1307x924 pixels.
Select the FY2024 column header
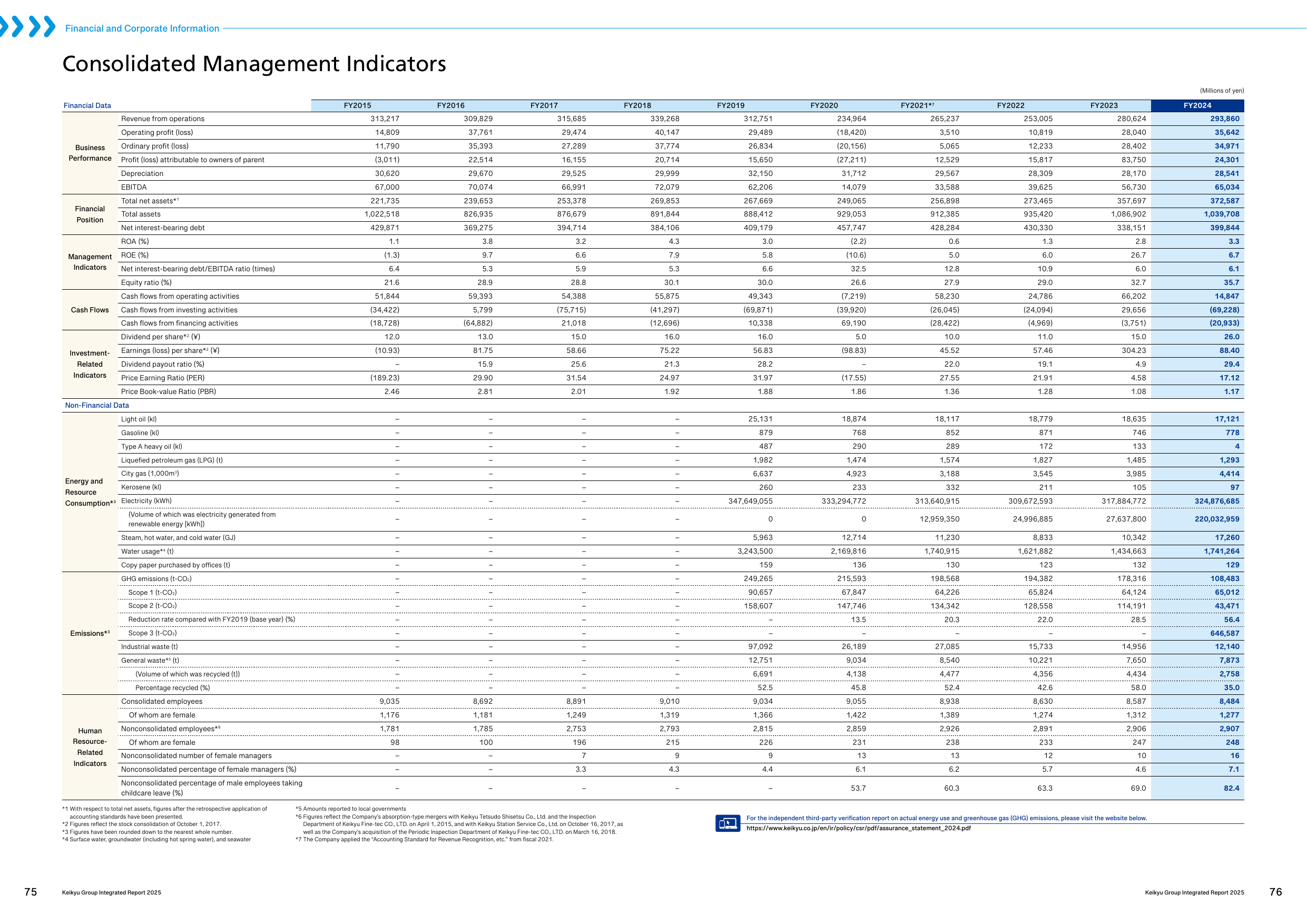(x=1197, y=105)
